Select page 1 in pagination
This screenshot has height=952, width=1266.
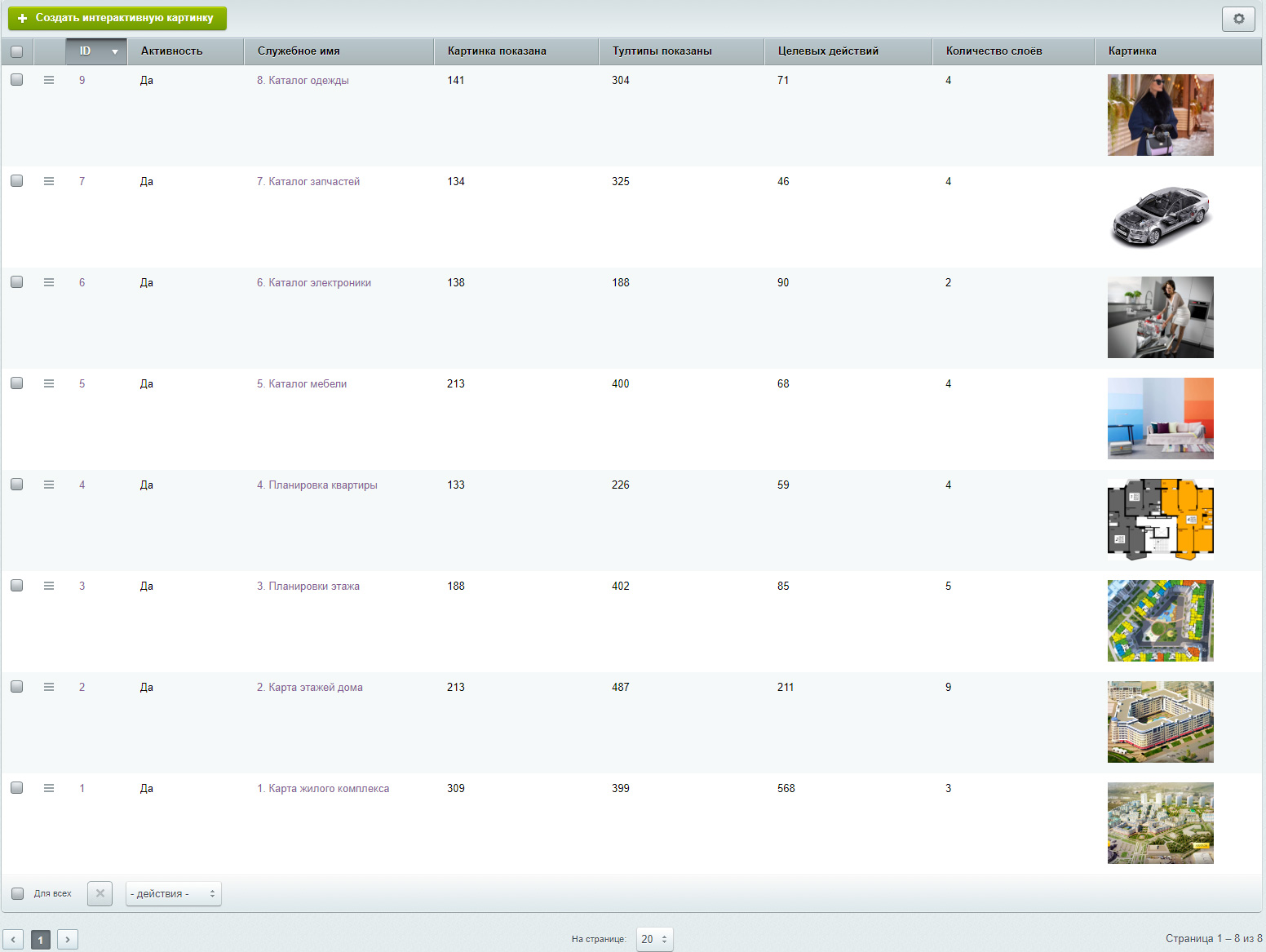tap(41, 940)
